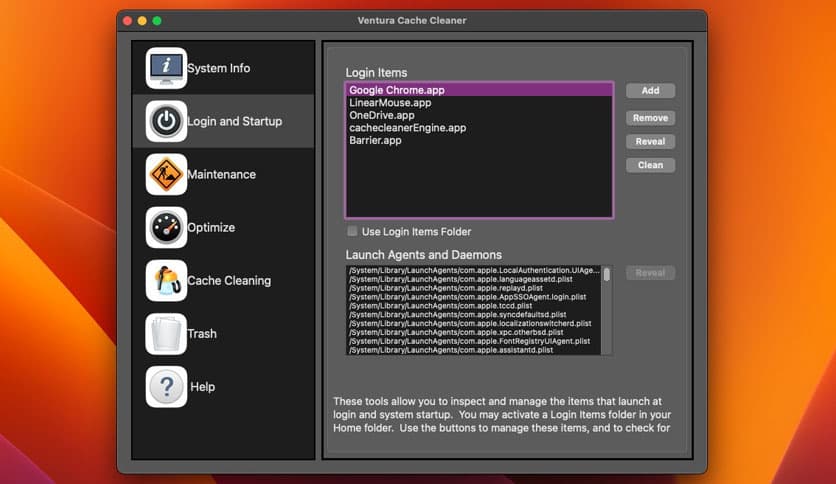Viewport: 836px width, 484px height.
Task: Click the Add button
Action: 650,91
